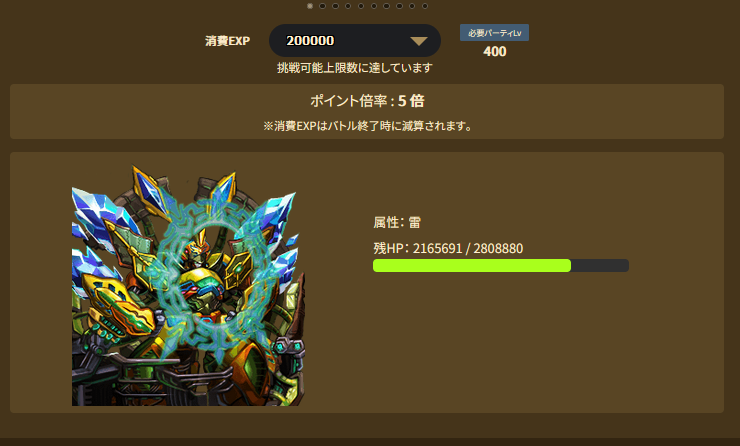The width and height of the screenshot is (740, 446).
Task: Go to the fourth pagination dot
Action: (348, 6)
